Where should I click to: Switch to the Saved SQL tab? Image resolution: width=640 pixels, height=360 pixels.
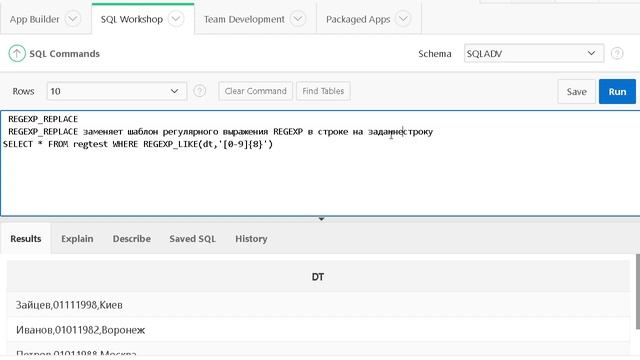192,239
